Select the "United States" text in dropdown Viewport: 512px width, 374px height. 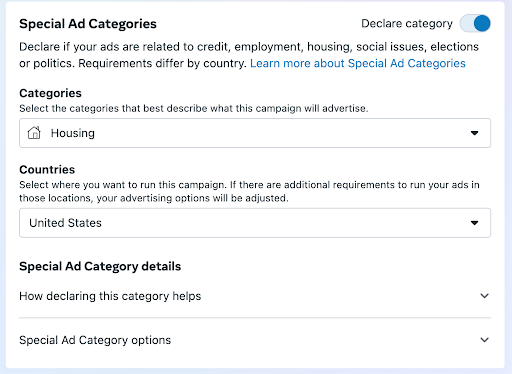65,223
